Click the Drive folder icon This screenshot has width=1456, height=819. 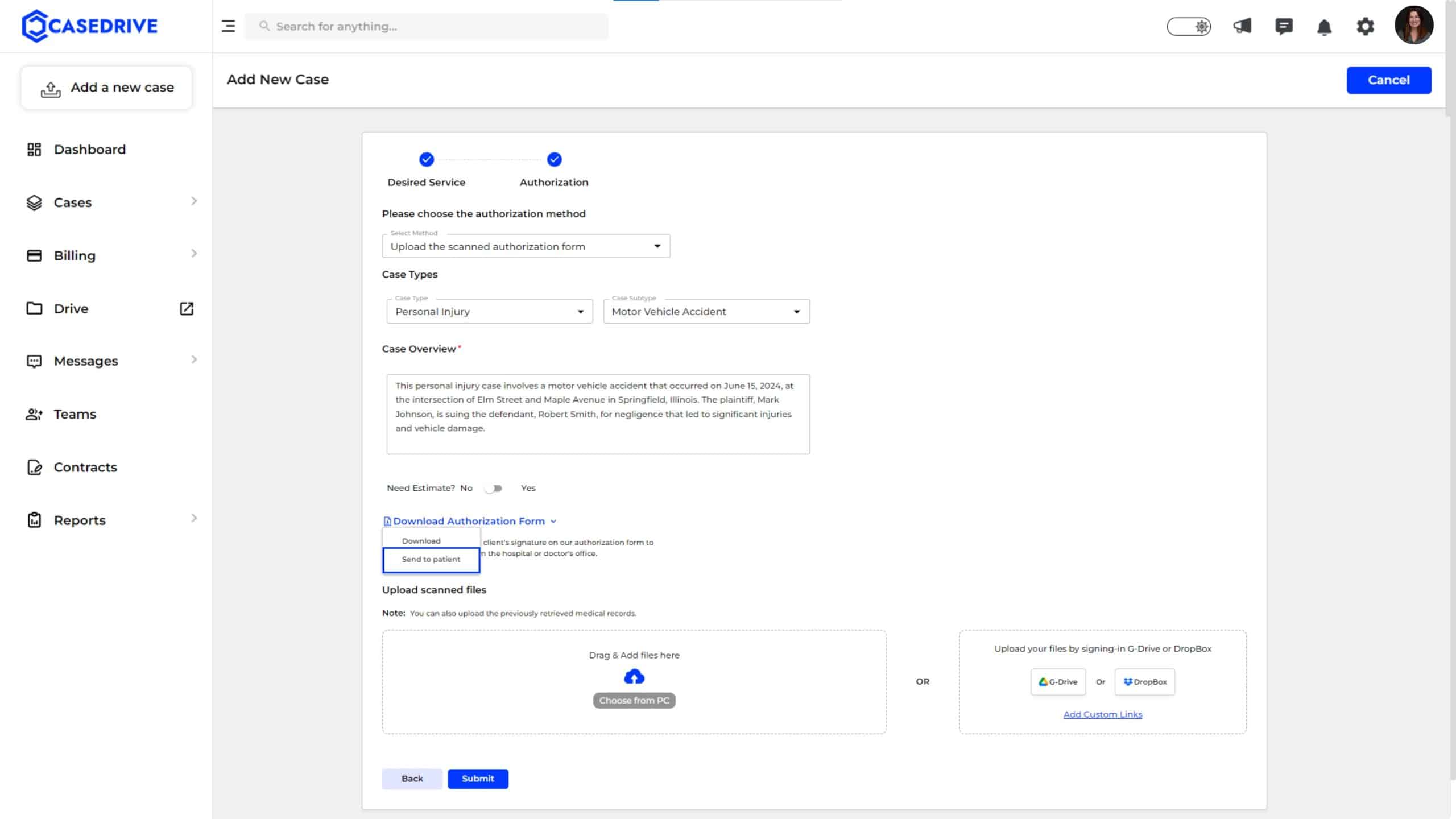pyautogui.click(x=34, y=308)
